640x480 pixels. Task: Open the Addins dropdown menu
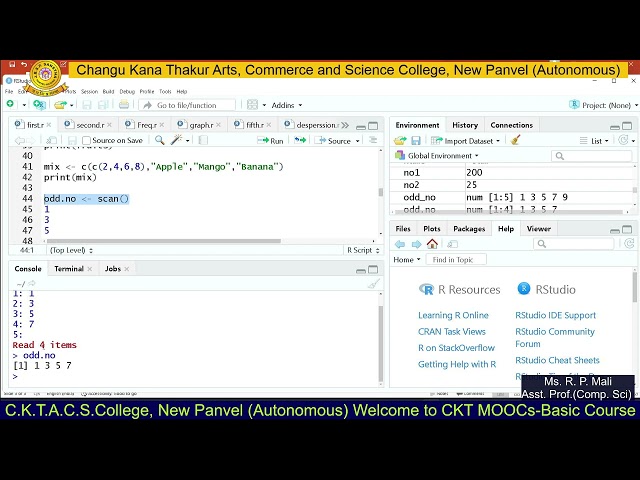[x=287, y=105]
